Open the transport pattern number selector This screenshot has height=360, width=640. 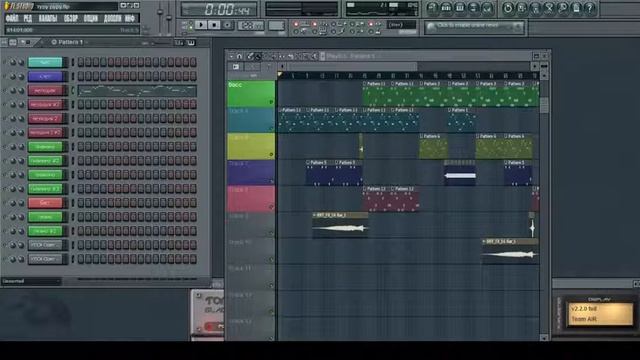click(276, 25)
